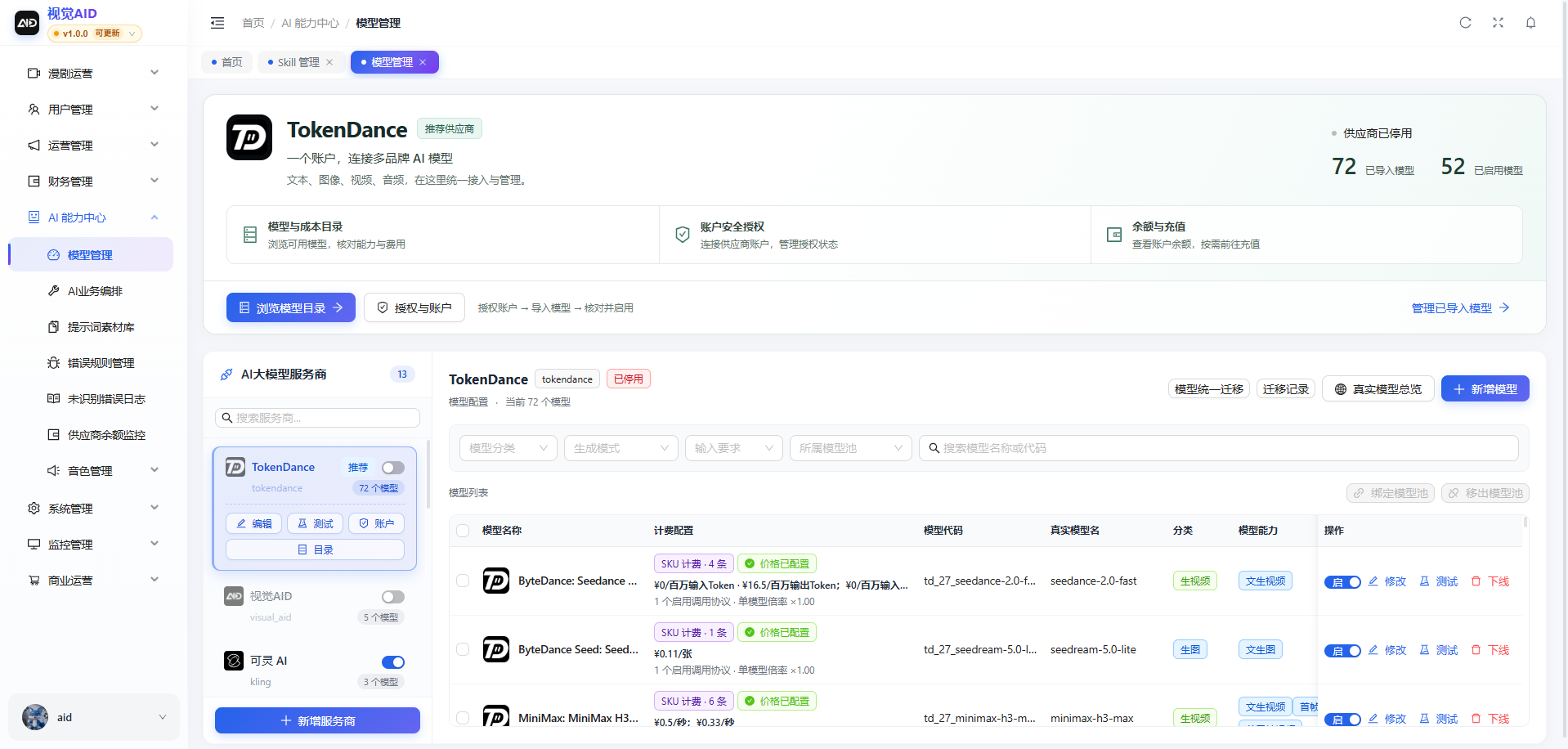Viewport: 1568px width, 749px height.
Task: Click the ByteDance Seedance row model icon
Action: [496, 581]
